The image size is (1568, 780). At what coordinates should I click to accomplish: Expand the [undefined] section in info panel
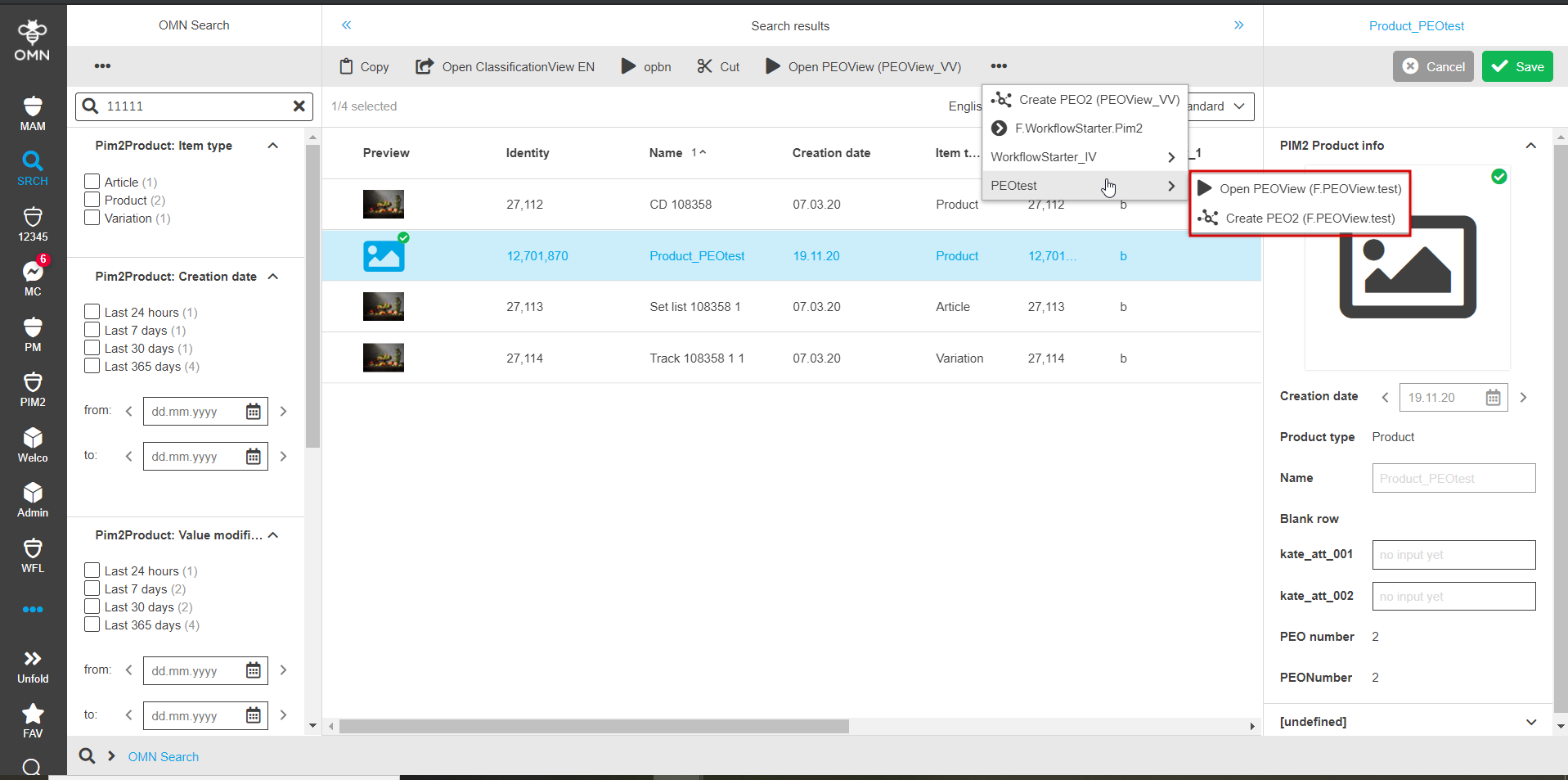pyautogui.click(x=1530, y=722)
